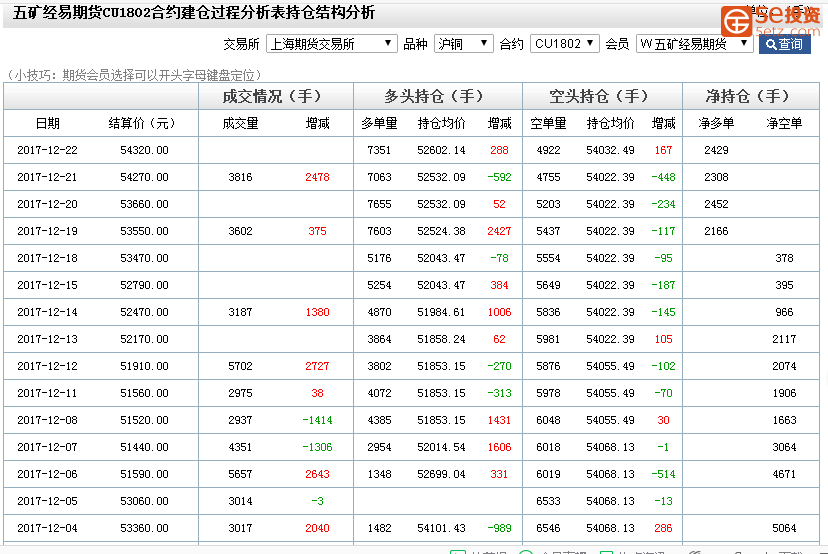Click the red volume change 2478
This screenshot has height=554, width=828.
click(317, 177)
